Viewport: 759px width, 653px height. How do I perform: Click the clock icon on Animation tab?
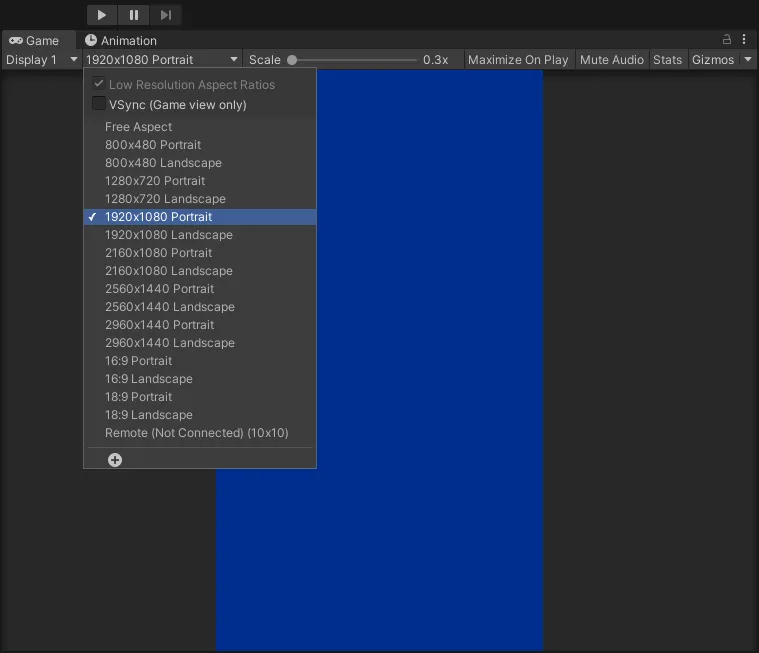pos(91,41)
